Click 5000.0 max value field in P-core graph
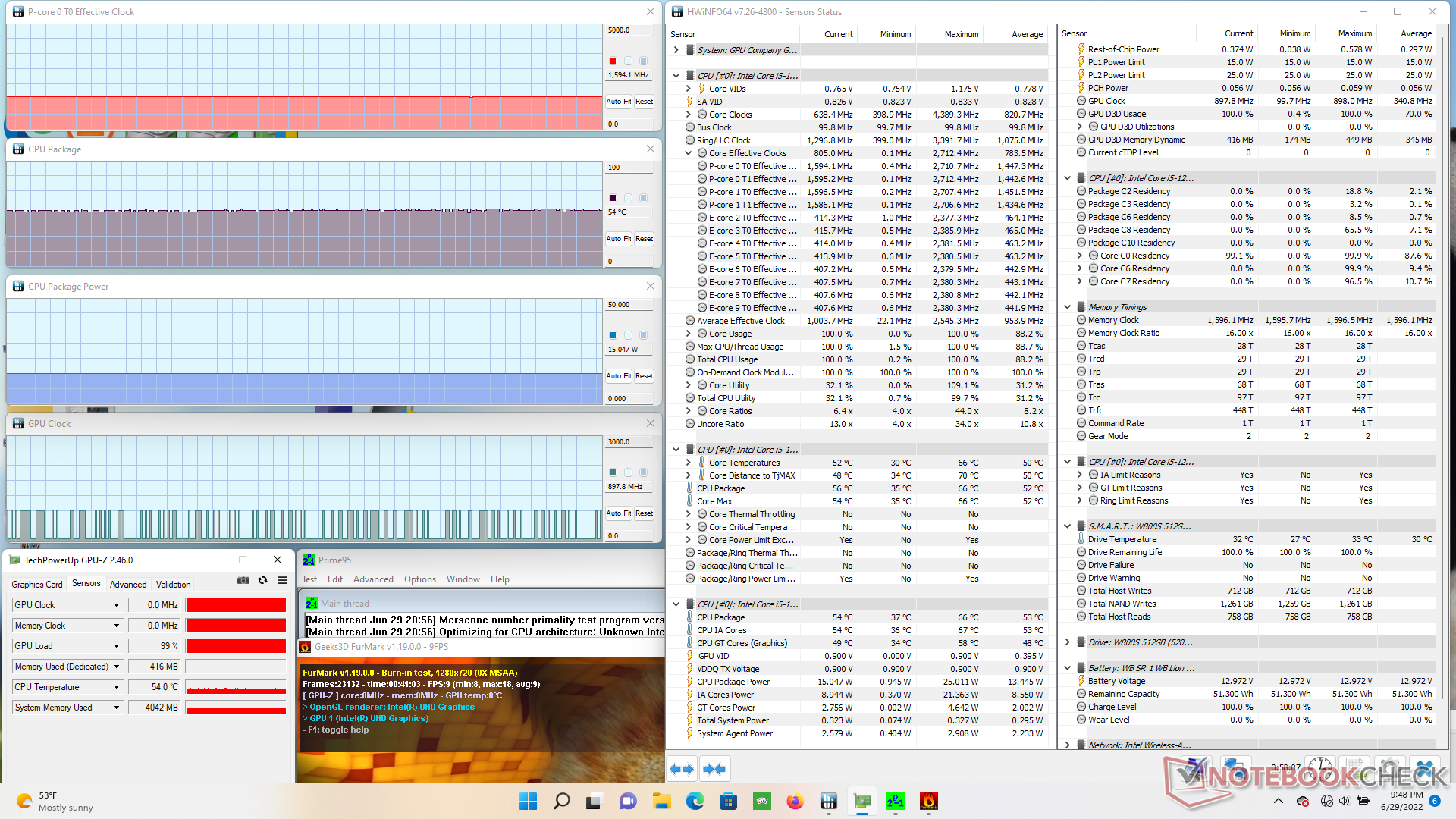This screenshot has height=819, width=1456. coord(629,30)
